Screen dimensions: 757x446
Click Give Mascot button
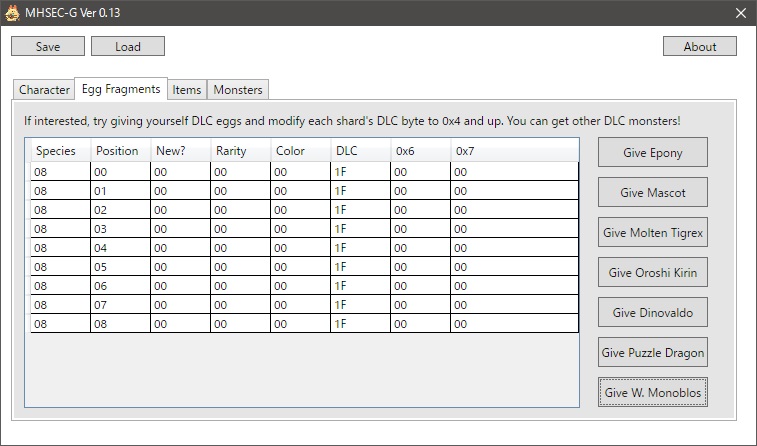tap(653, 193)
